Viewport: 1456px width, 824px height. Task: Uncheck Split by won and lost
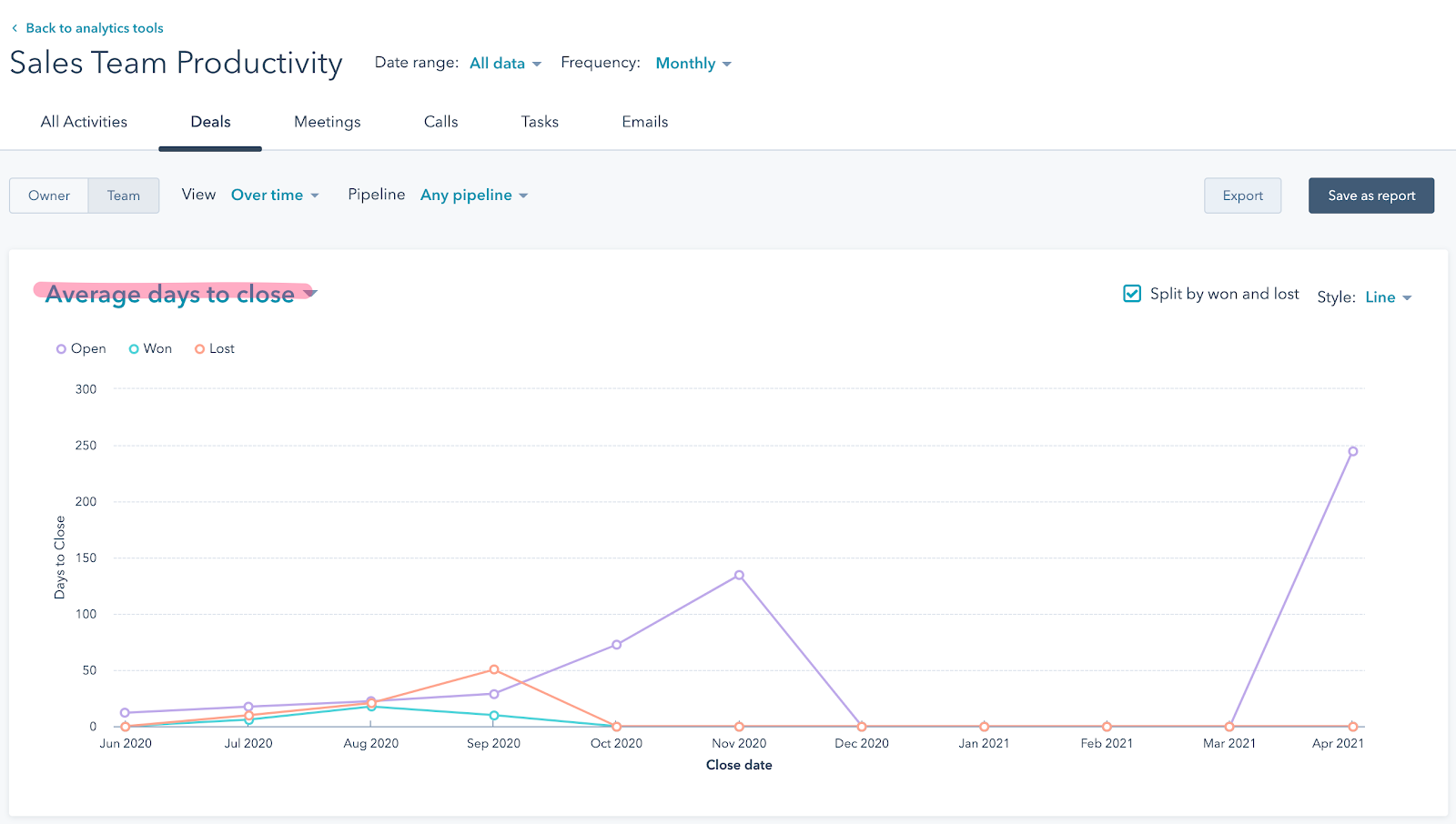[1132, 294]
